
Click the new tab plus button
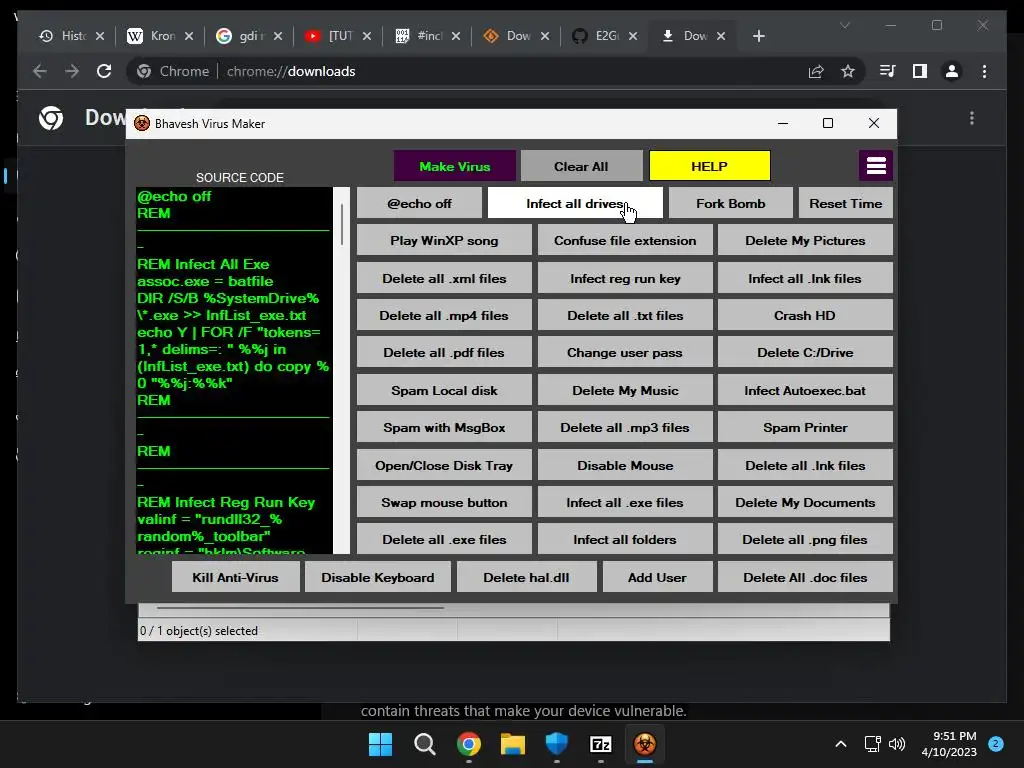(758, 36)
